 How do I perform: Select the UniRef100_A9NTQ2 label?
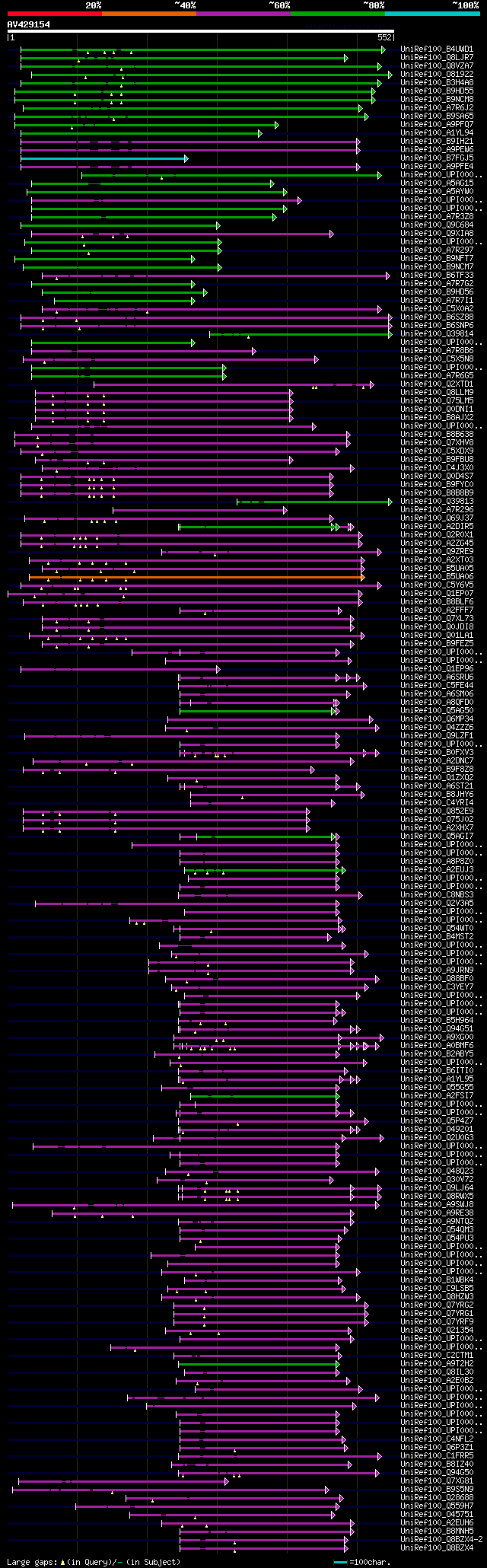coord(437,1222)
